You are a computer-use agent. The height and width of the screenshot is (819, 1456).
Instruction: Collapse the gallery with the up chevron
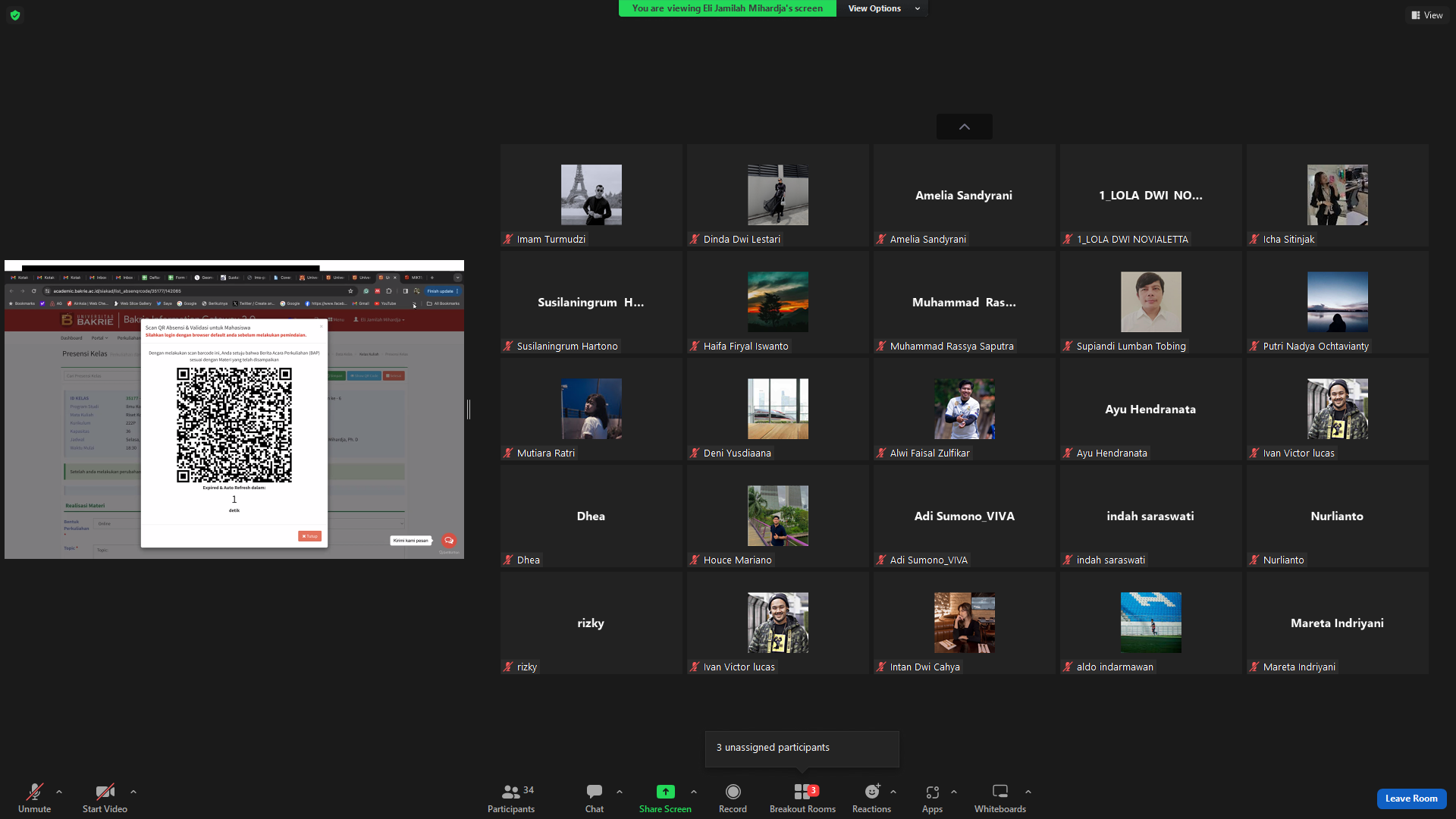965,127
